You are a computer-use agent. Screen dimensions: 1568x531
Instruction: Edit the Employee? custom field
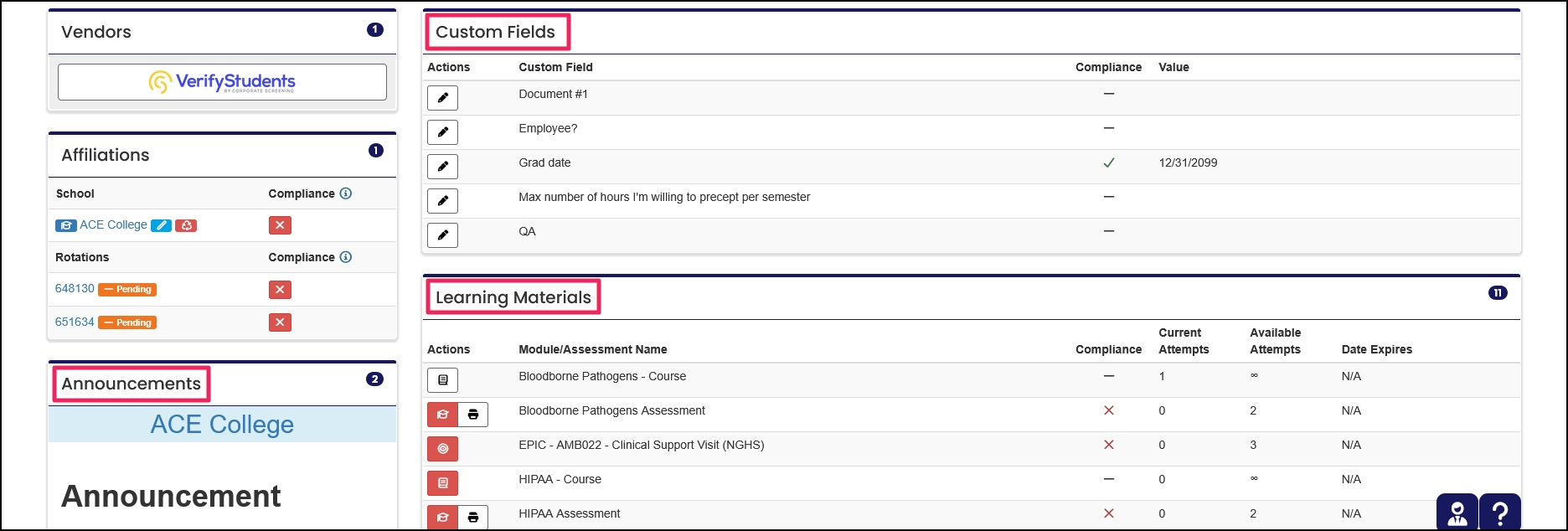pyautogui.click(x=442, y=131)
